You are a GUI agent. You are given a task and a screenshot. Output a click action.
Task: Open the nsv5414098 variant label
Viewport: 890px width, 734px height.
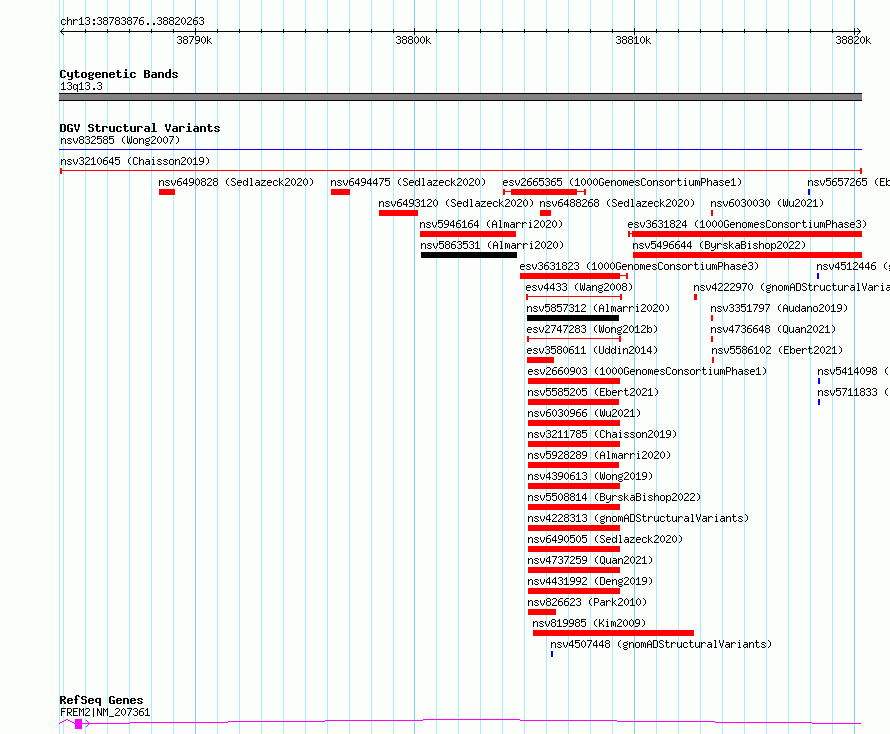[x=853, y=371]
